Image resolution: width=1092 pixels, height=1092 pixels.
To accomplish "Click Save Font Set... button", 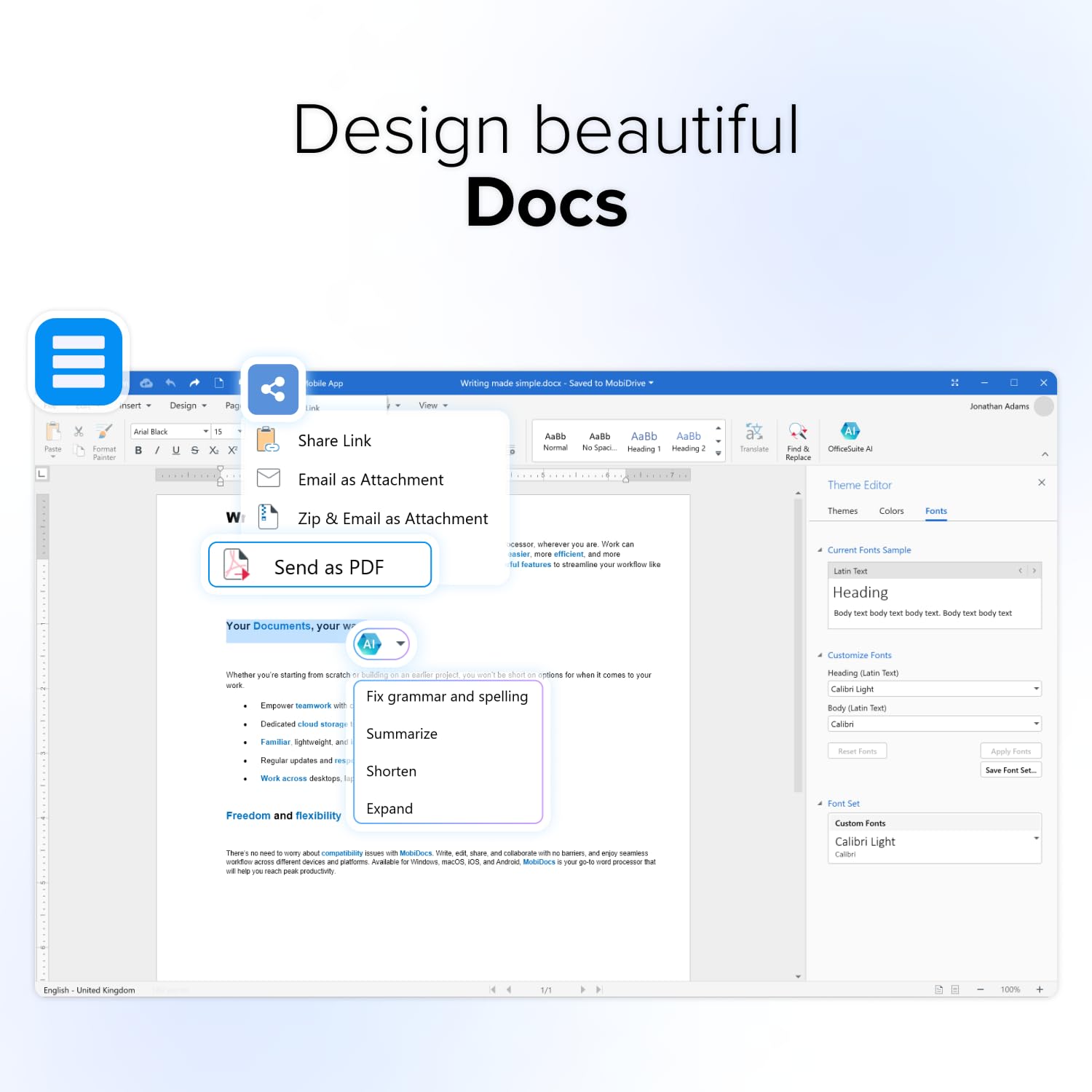I will click(x=1011, y=770).
